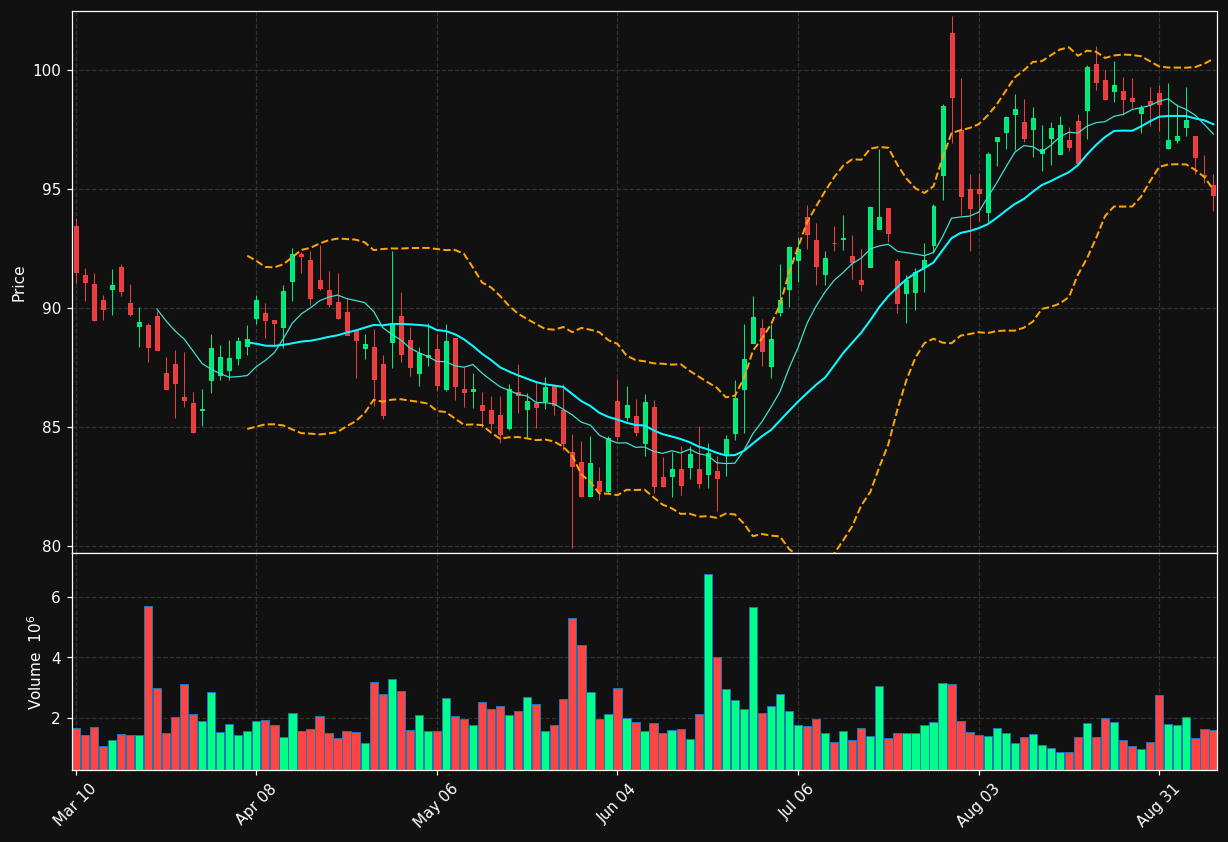Click the Price axis title

[19, 283]
